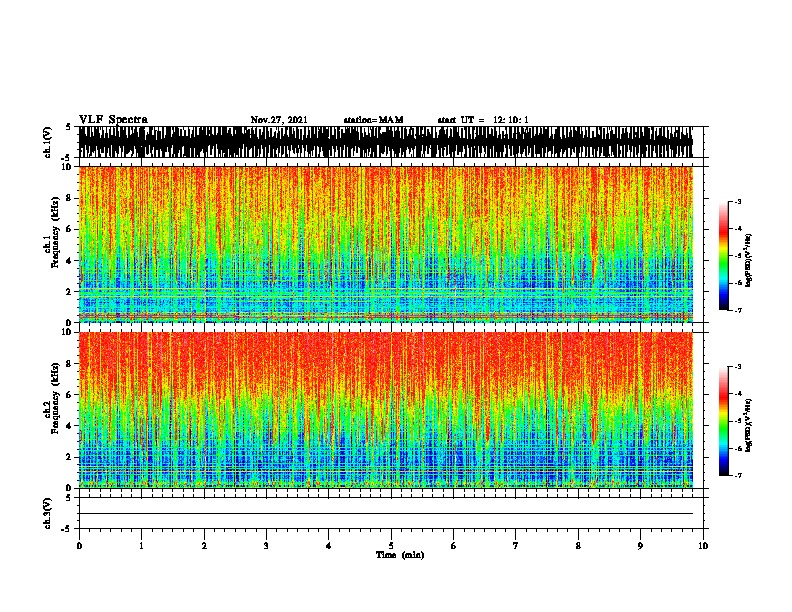The height and width of the screenshot is (612, 792).
Task: Click the 'ch.1(V)' waveform axis label
Action: pyautogui.click(x=48, y=142)
